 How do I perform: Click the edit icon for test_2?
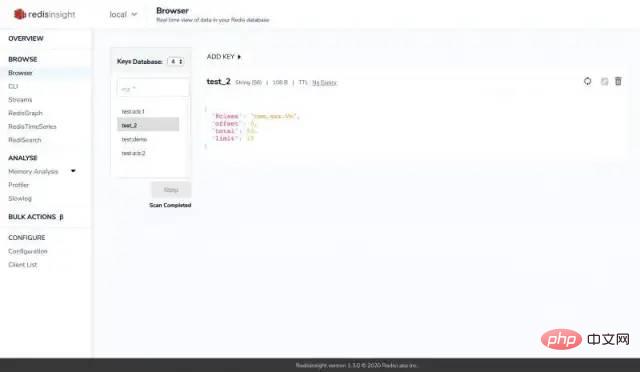604,82
